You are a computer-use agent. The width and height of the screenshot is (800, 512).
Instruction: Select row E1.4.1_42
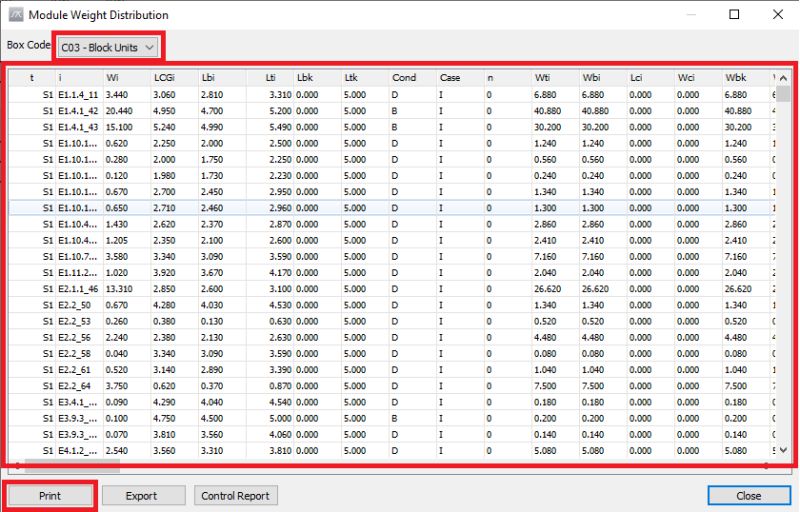coord(392,111)
